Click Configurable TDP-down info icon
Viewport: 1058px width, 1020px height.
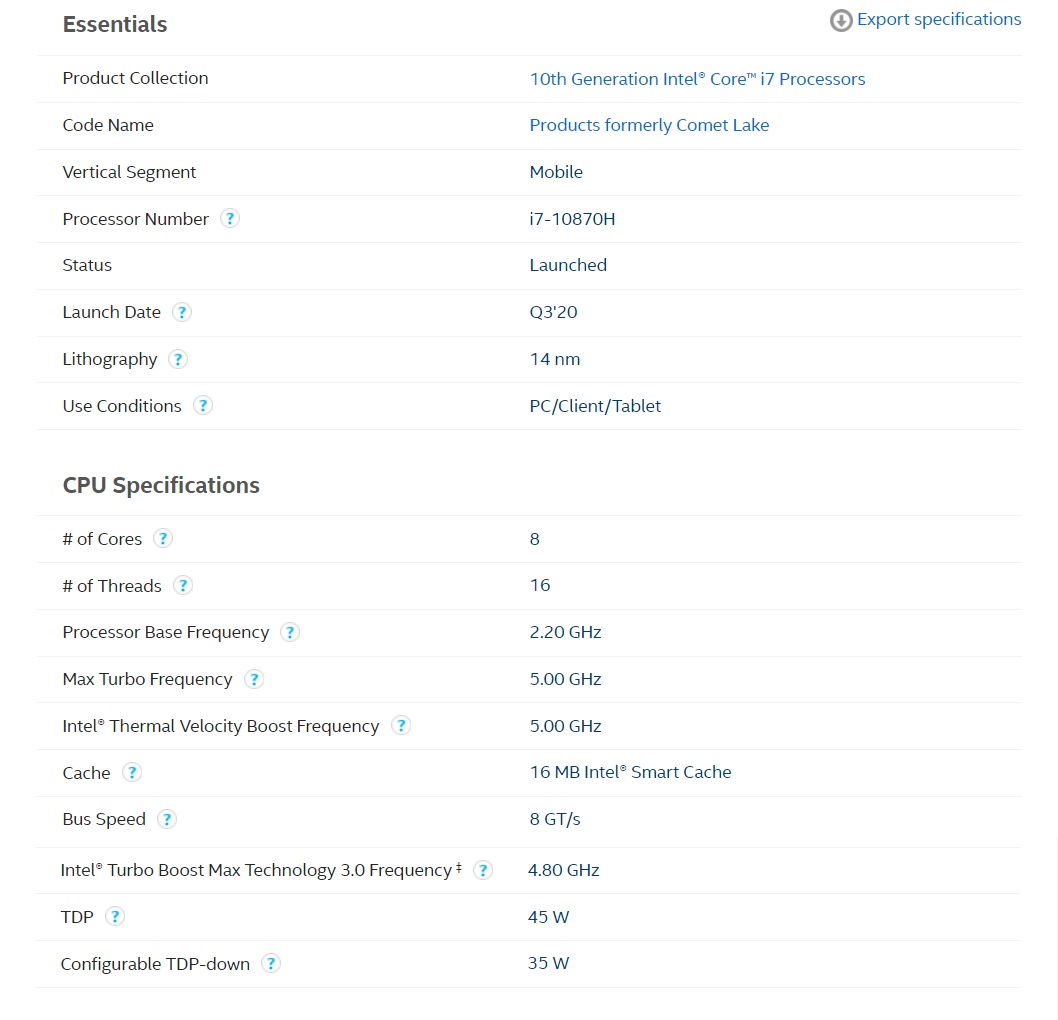271,964
